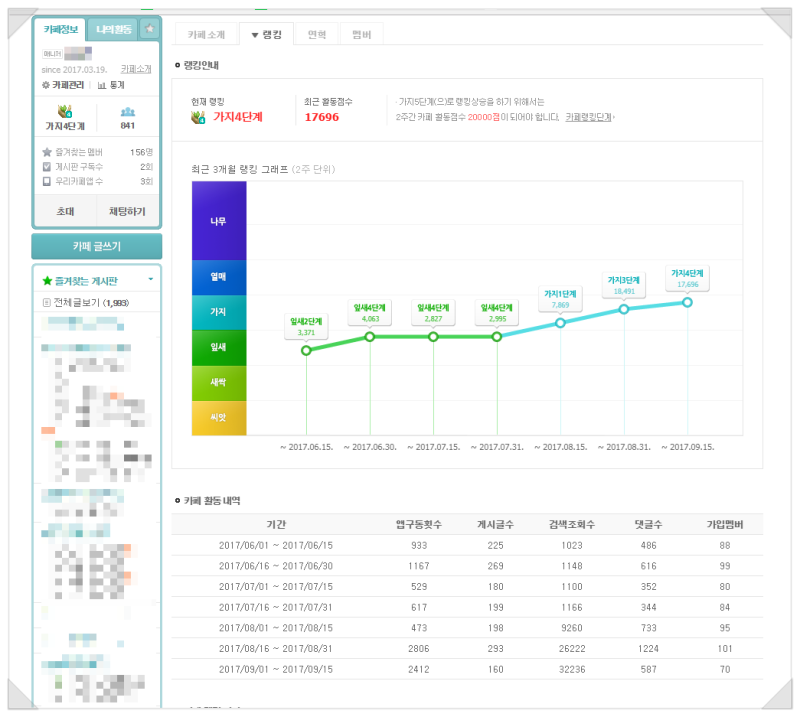The image size is (800, 717).
Task: Click the 2017.06.15 graph data point
Action: click(x=306, y=351)
